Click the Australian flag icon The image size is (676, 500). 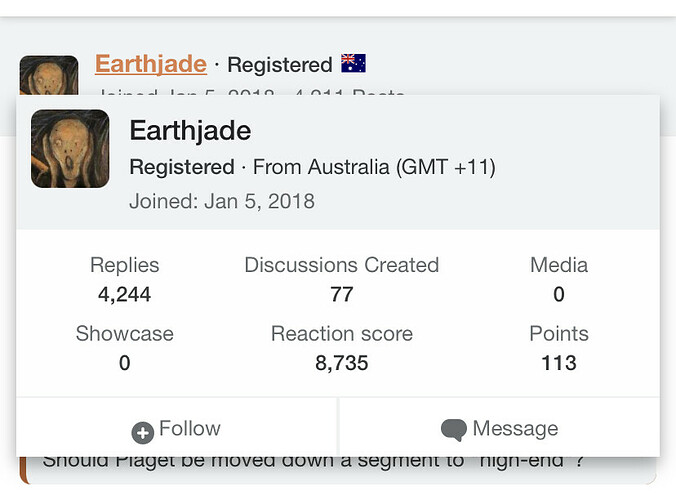point(353,64)
